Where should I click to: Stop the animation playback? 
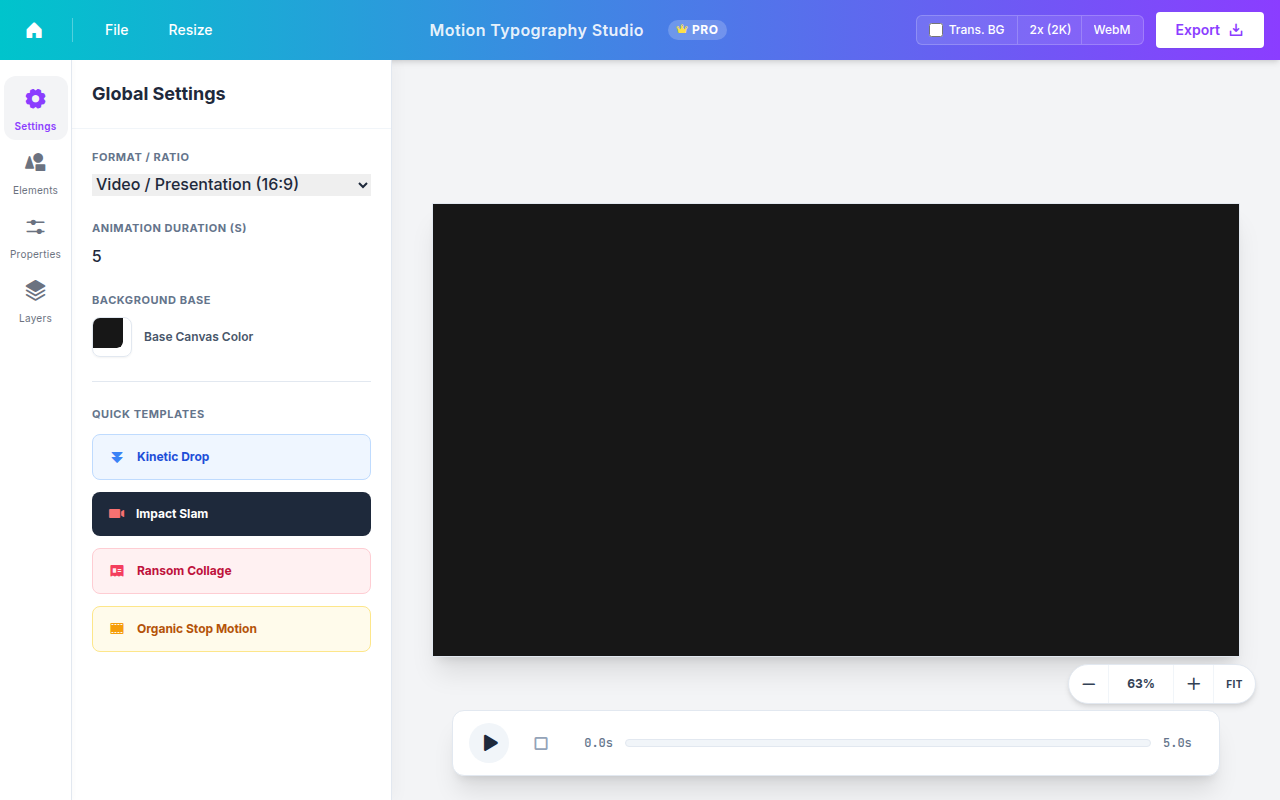[541, 743]
